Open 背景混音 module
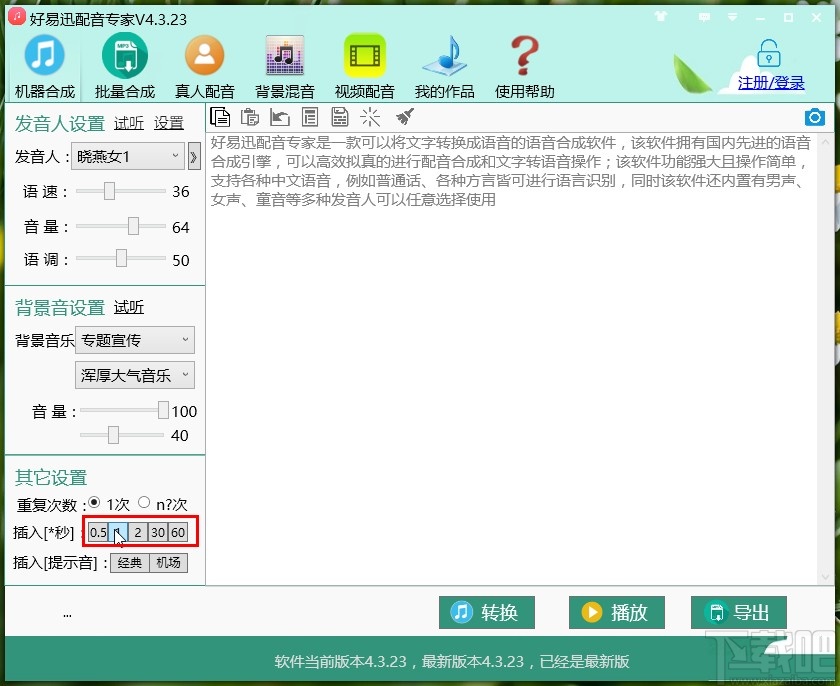 [x=284, y=67]
